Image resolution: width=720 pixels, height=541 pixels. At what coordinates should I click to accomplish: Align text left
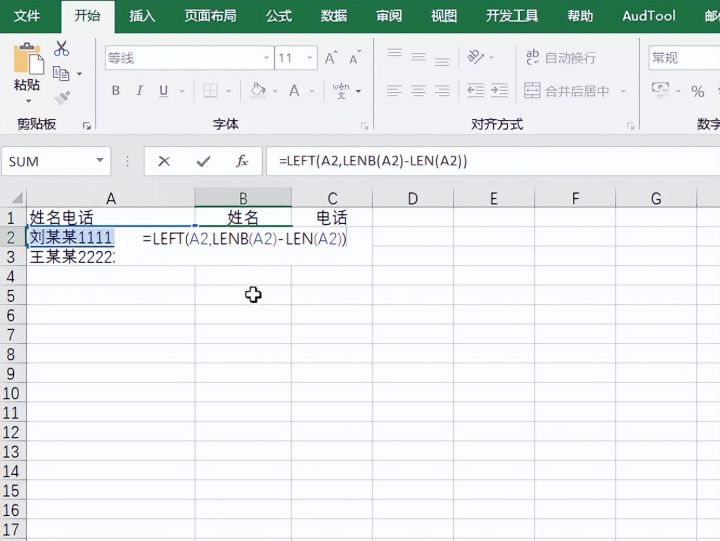point(394,90)
